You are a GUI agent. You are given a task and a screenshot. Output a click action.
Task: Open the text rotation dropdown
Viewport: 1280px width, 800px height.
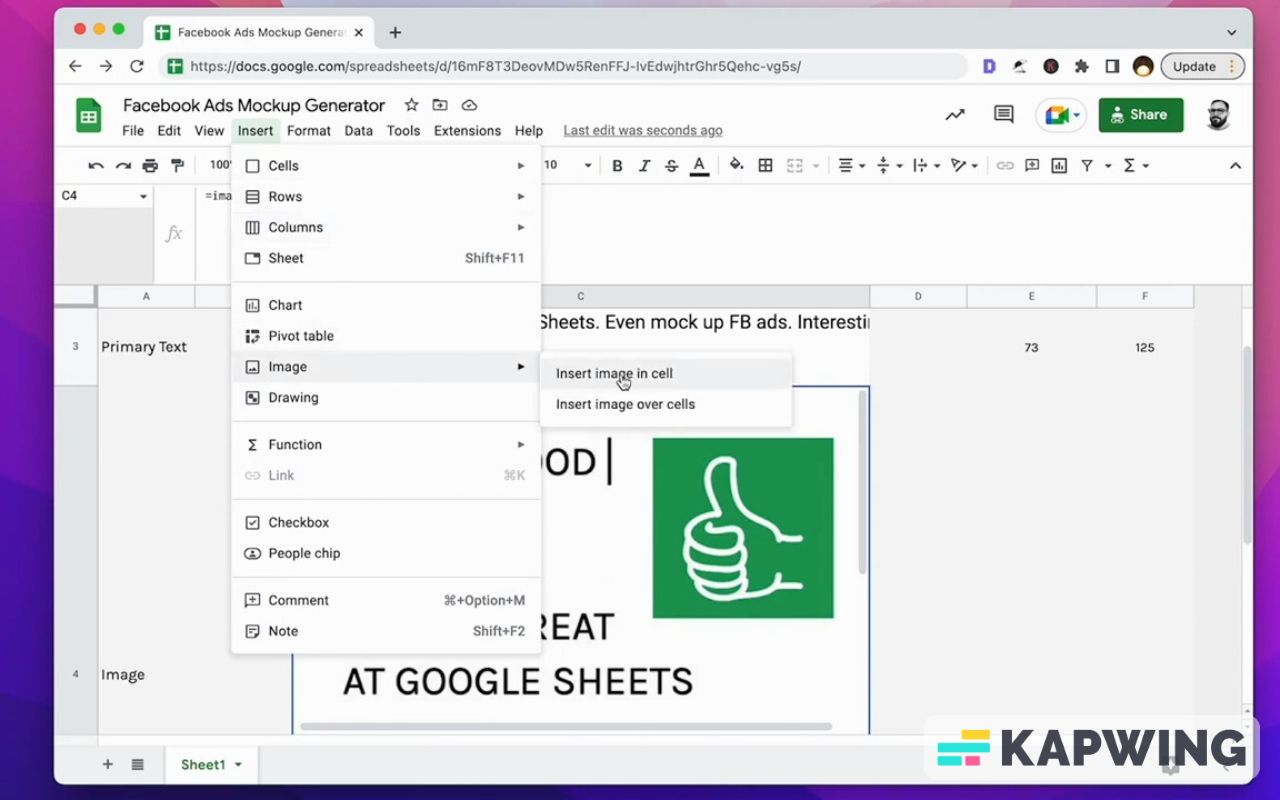965,166
